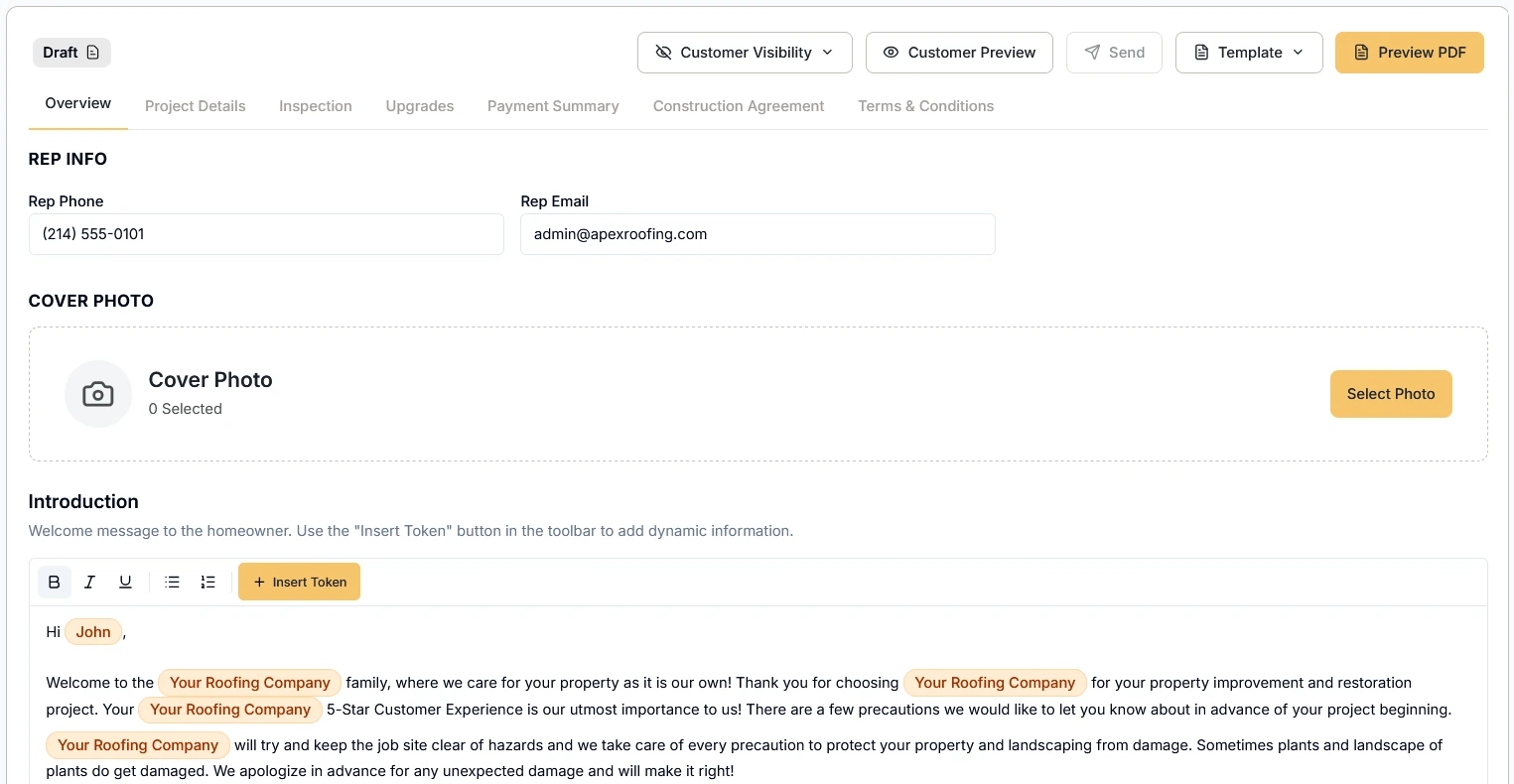Click the '0 Selected' cover photo text
The image size is (1514, 784).
186,409
